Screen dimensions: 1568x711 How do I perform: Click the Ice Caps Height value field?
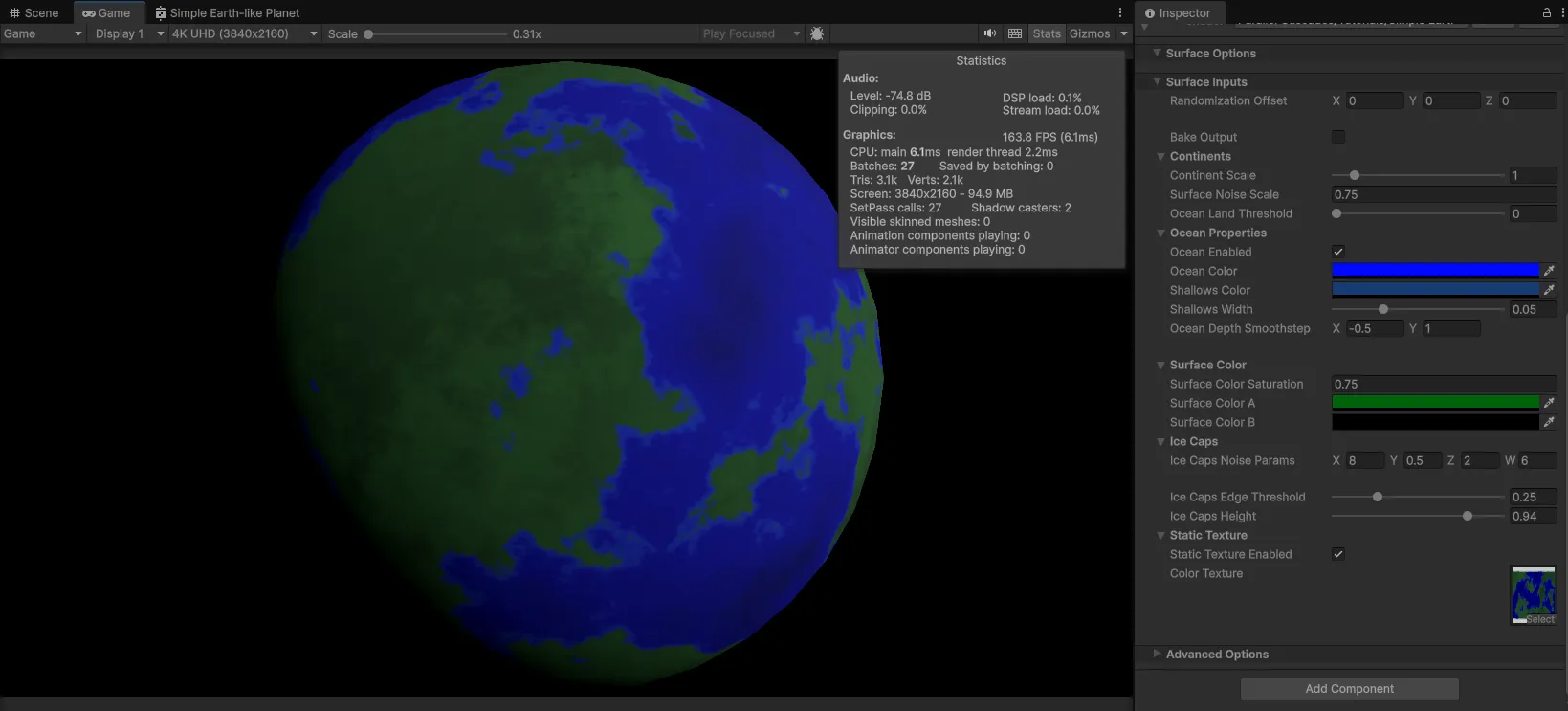[1533, 516]
